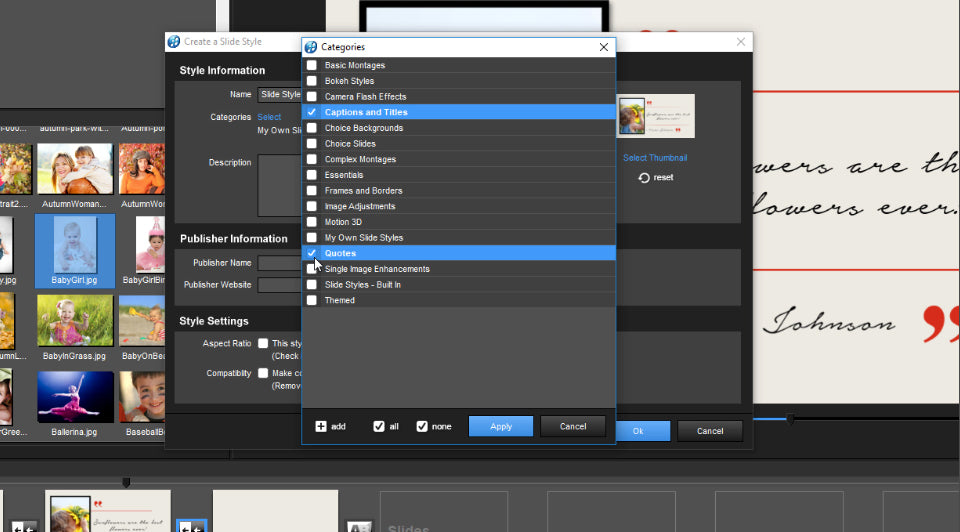
Task: Tick Single Image Enhancements checkbox
Action: (312, 269)
